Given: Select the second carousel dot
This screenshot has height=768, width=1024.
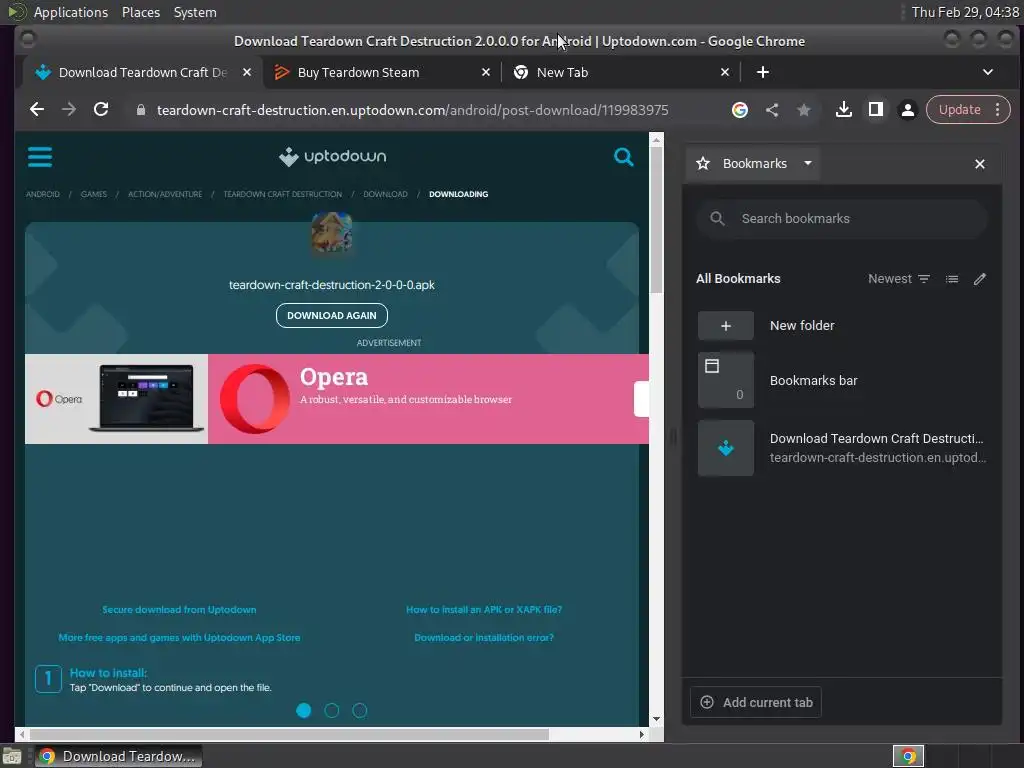Looking at the screenshot, I should pyautogui.click(x=332, y=711).
